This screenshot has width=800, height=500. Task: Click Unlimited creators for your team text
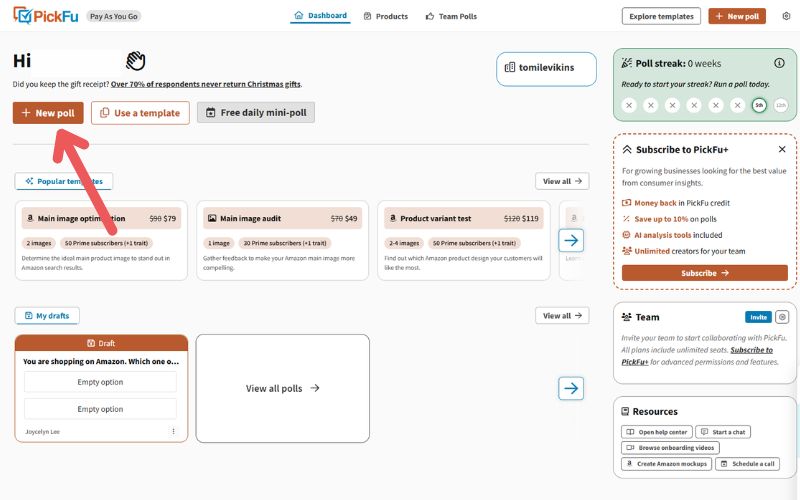[690, 251]
